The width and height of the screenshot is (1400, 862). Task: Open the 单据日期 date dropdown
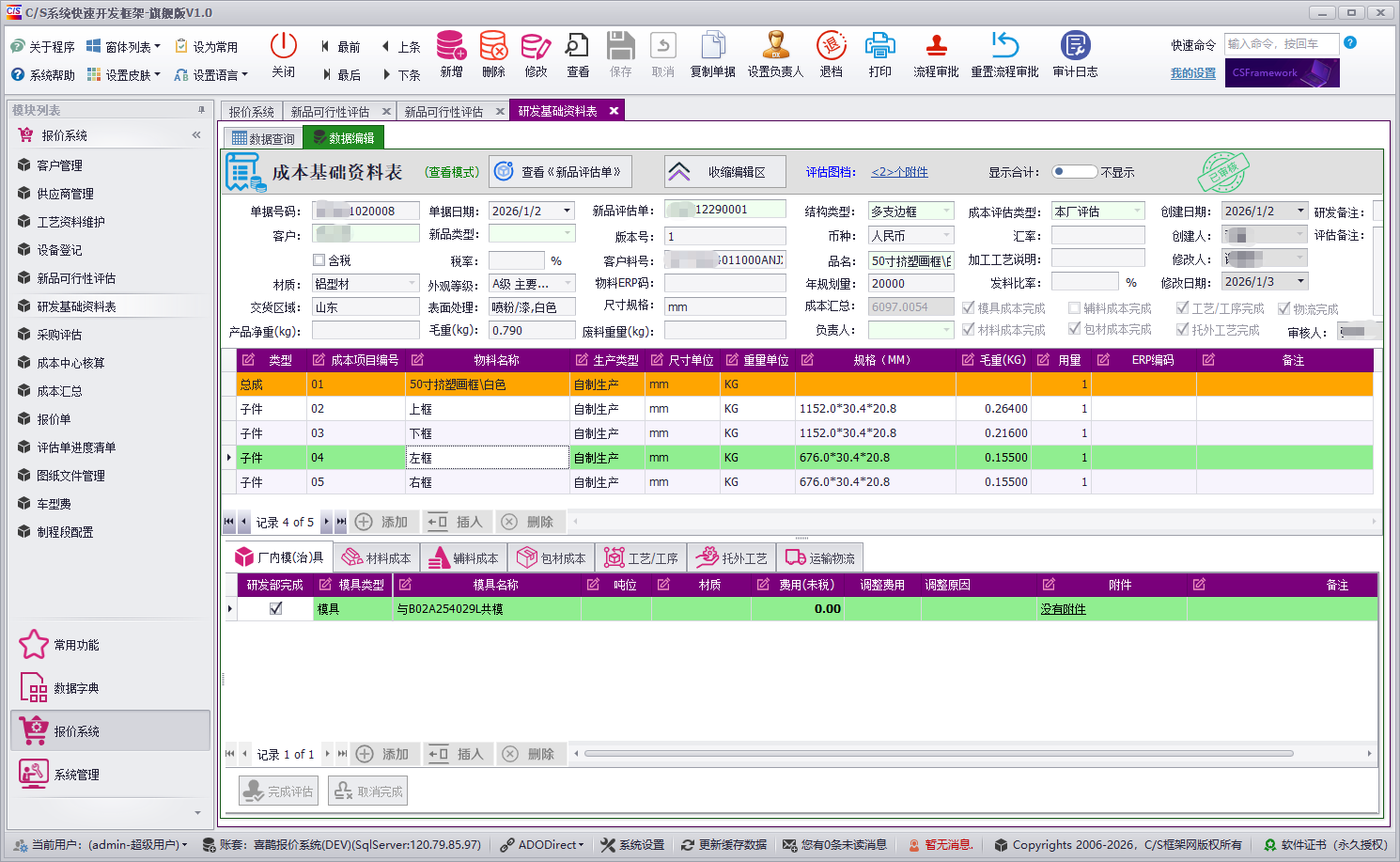click(567, 211)
